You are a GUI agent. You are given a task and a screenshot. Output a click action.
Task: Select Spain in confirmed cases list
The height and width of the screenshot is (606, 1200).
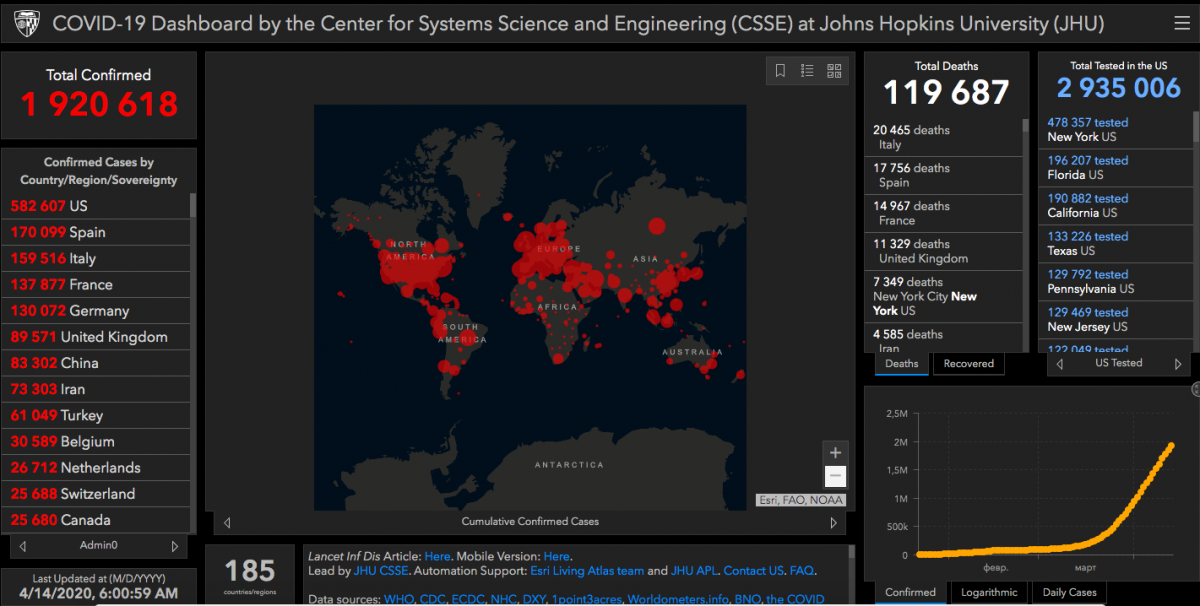[96, 232]
